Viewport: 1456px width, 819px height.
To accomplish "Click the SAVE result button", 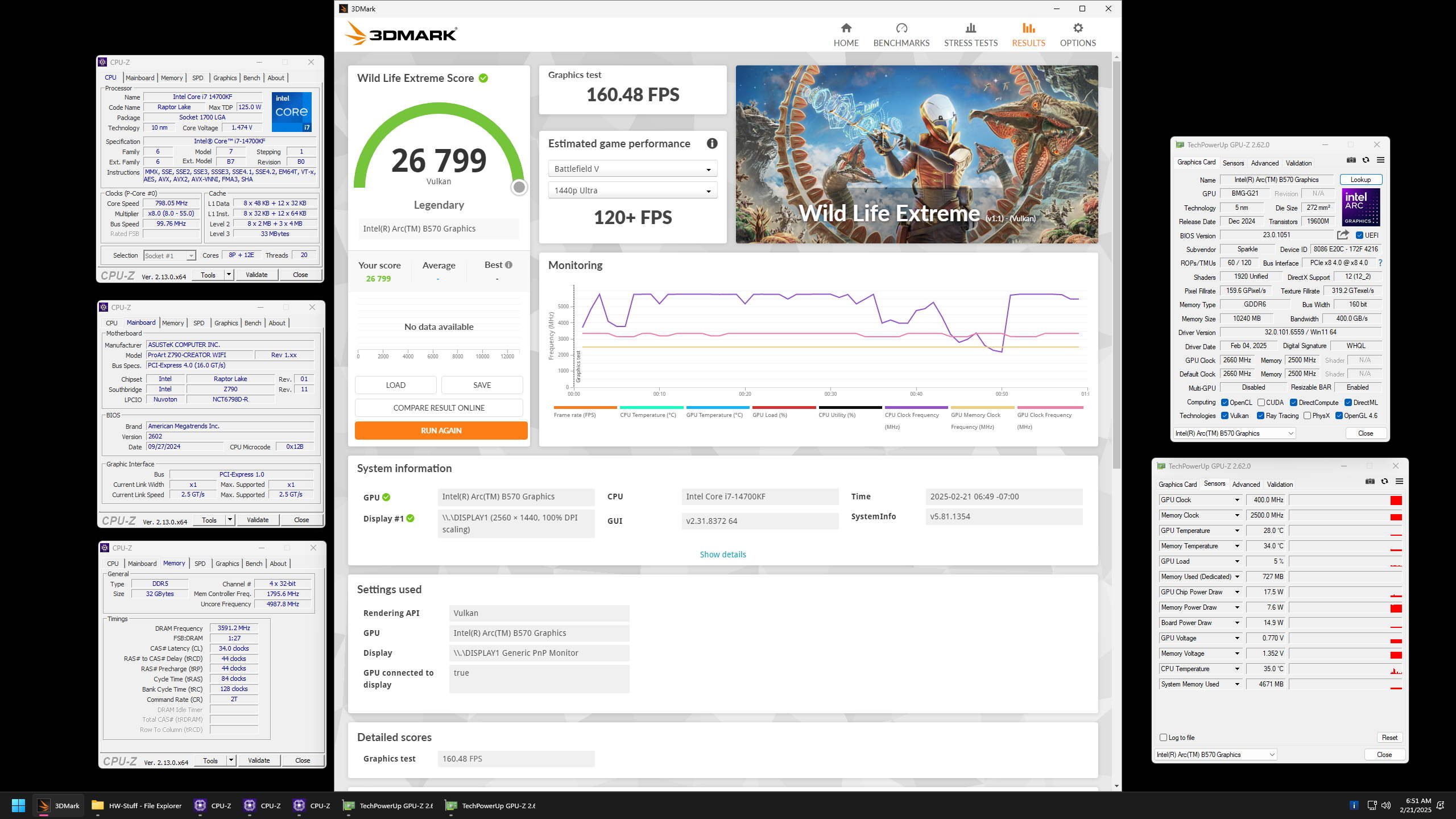I will (x=482, y=385).
